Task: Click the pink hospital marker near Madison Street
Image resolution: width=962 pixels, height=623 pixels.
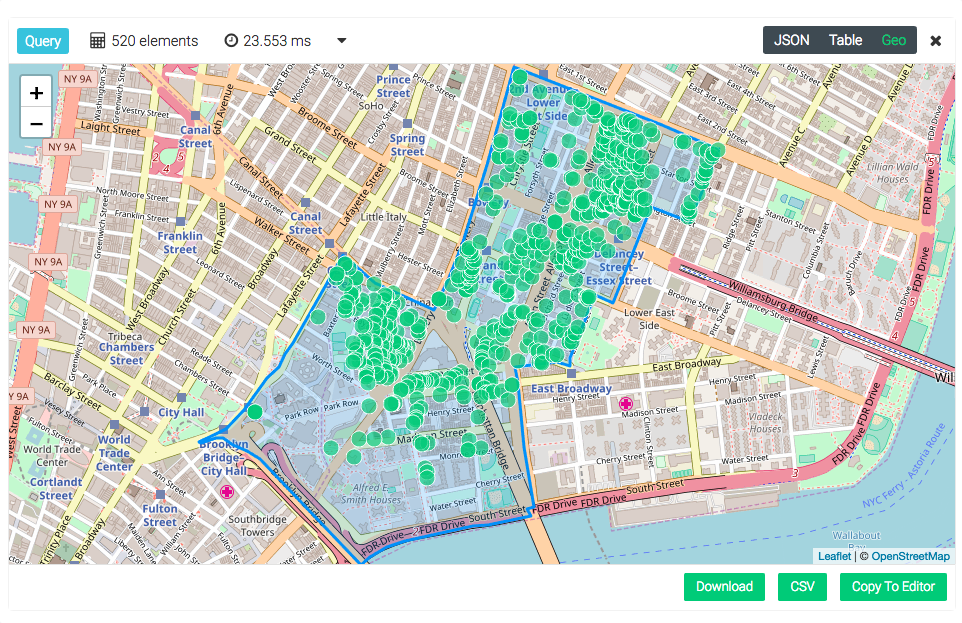Action: pos(626,405)
